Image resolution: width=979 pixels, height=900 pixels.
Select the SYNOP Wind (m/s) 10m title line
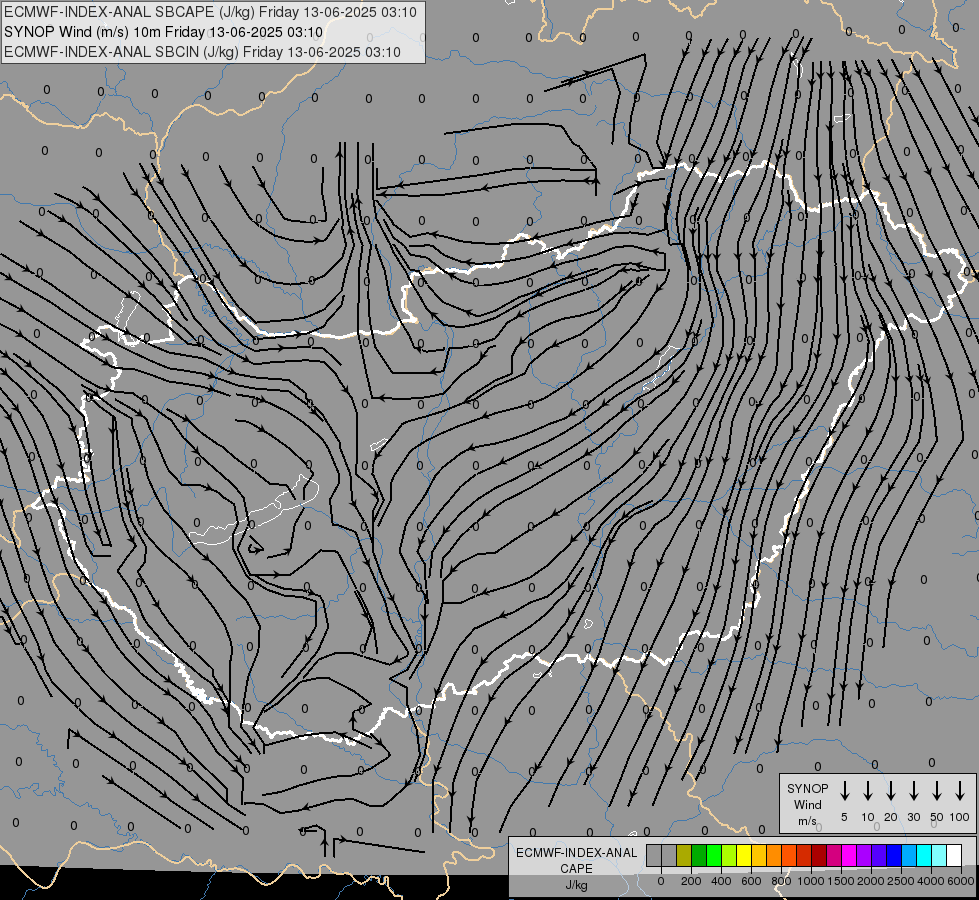(x=164, y=32)
